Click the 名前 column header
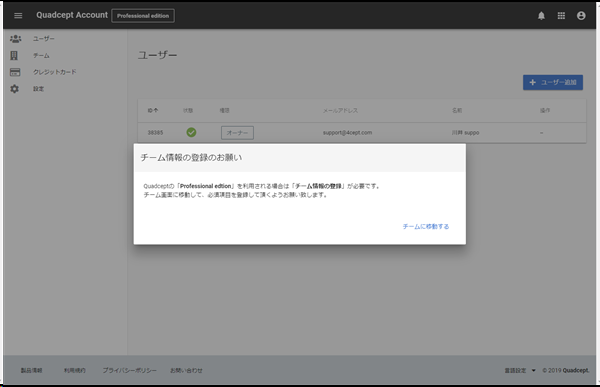 (457, 111)
